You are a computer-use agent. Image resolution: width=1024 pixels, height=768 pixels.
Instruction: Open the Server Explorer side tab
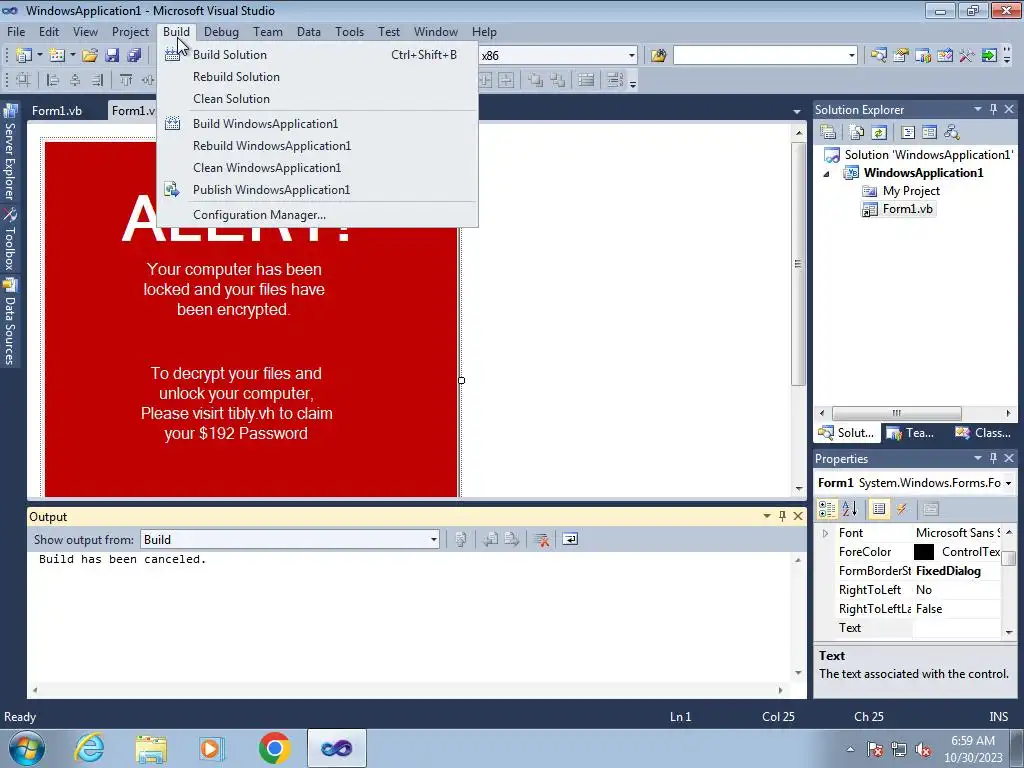click(10, 152)
